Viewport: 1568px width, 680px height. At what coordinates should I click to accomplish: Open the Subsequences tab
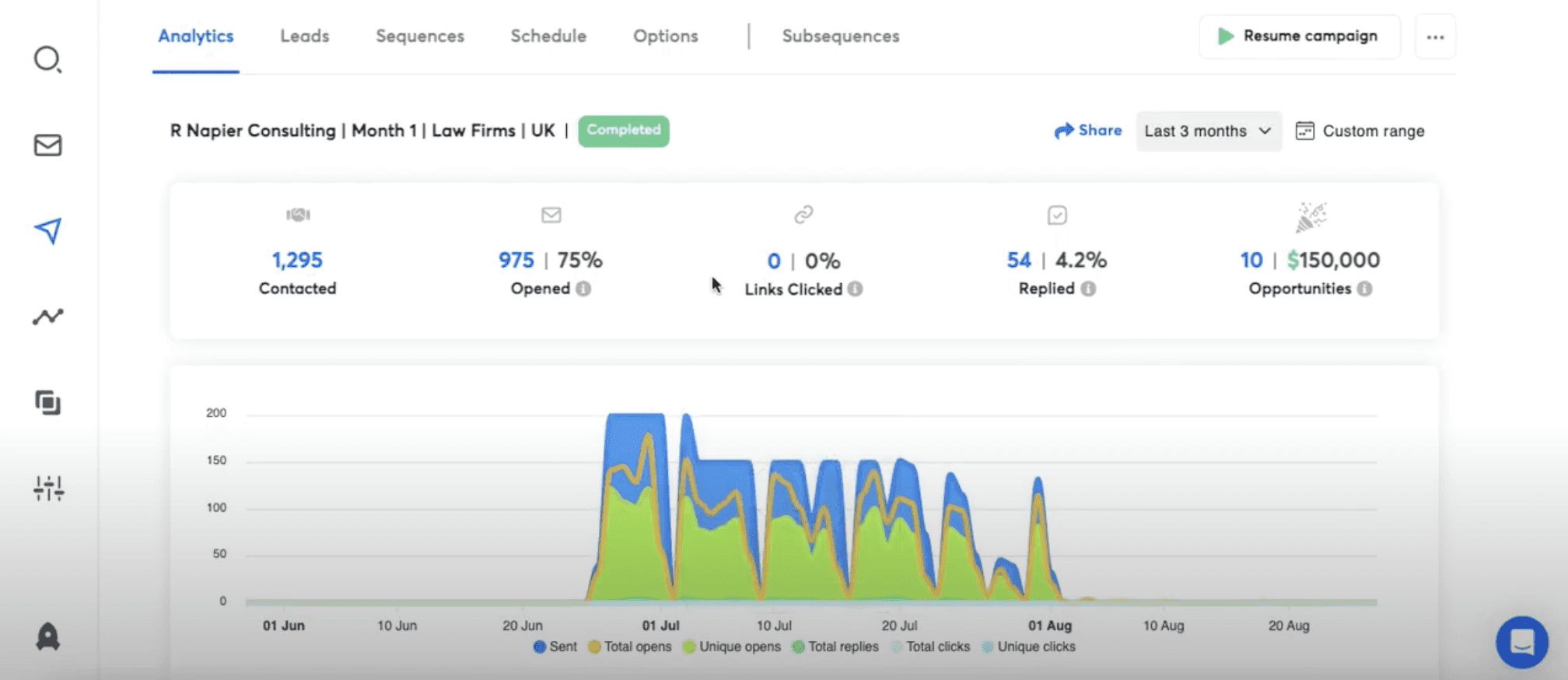coord(841,36)
